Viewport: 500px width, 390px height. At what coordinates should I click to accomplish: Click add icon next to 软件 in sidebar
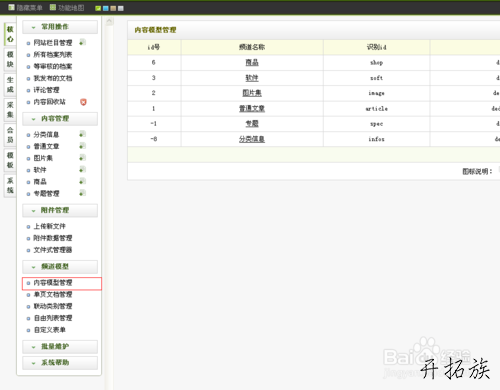pos(83,170)
